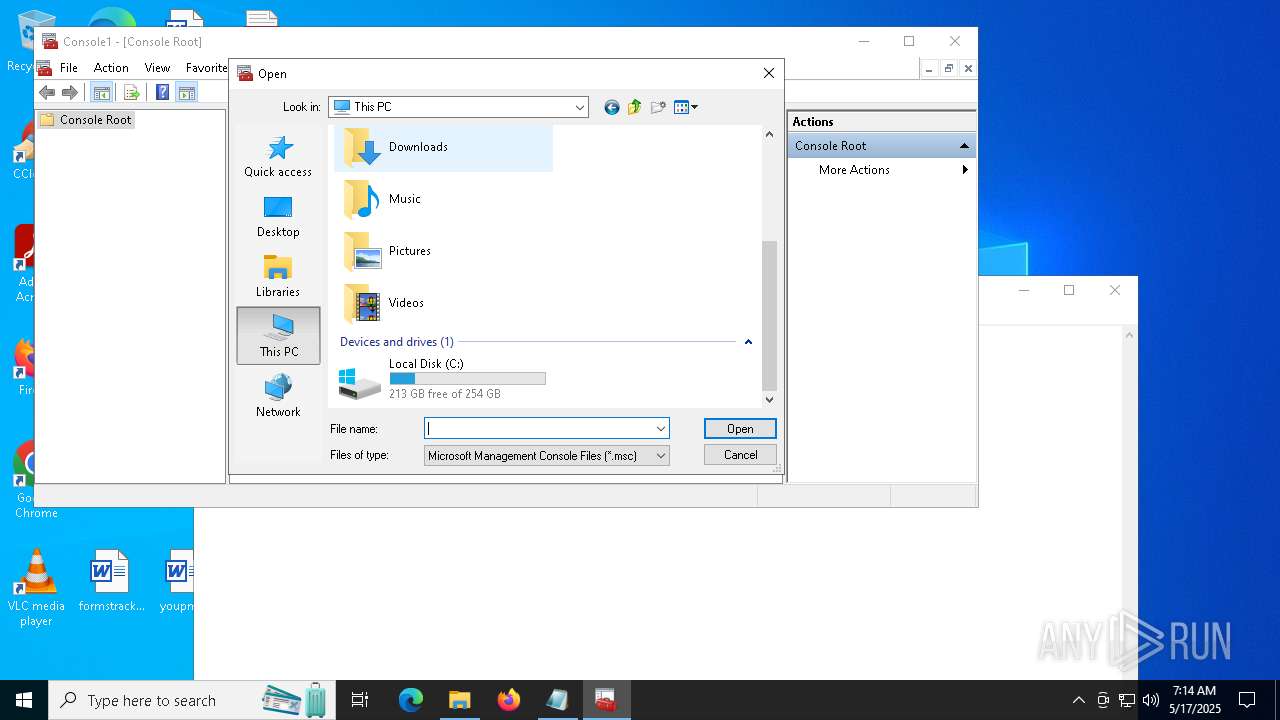Select Network in places bar

[x=278, y=397]
